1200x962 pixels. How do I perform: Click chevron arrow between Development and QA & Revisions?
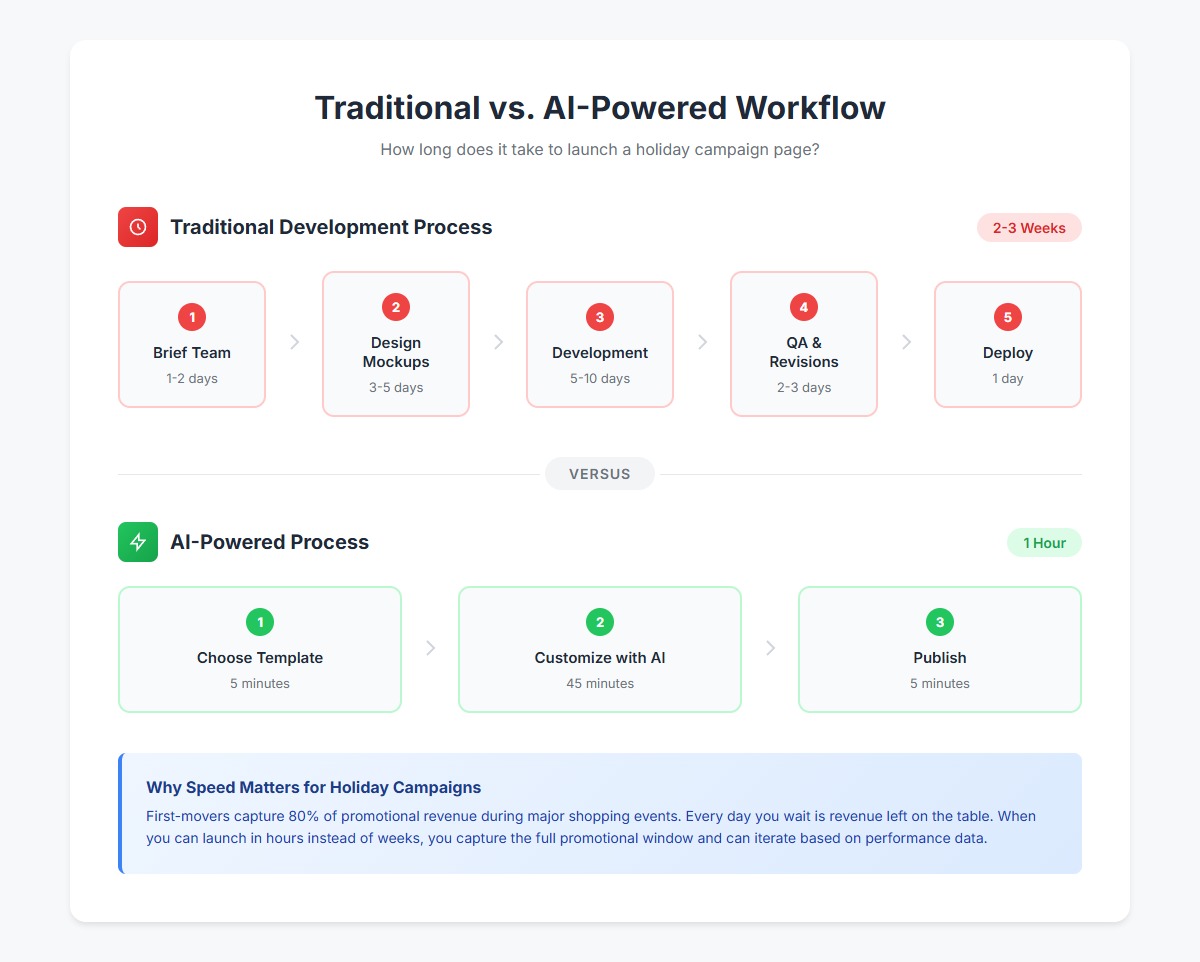(703, 342)
